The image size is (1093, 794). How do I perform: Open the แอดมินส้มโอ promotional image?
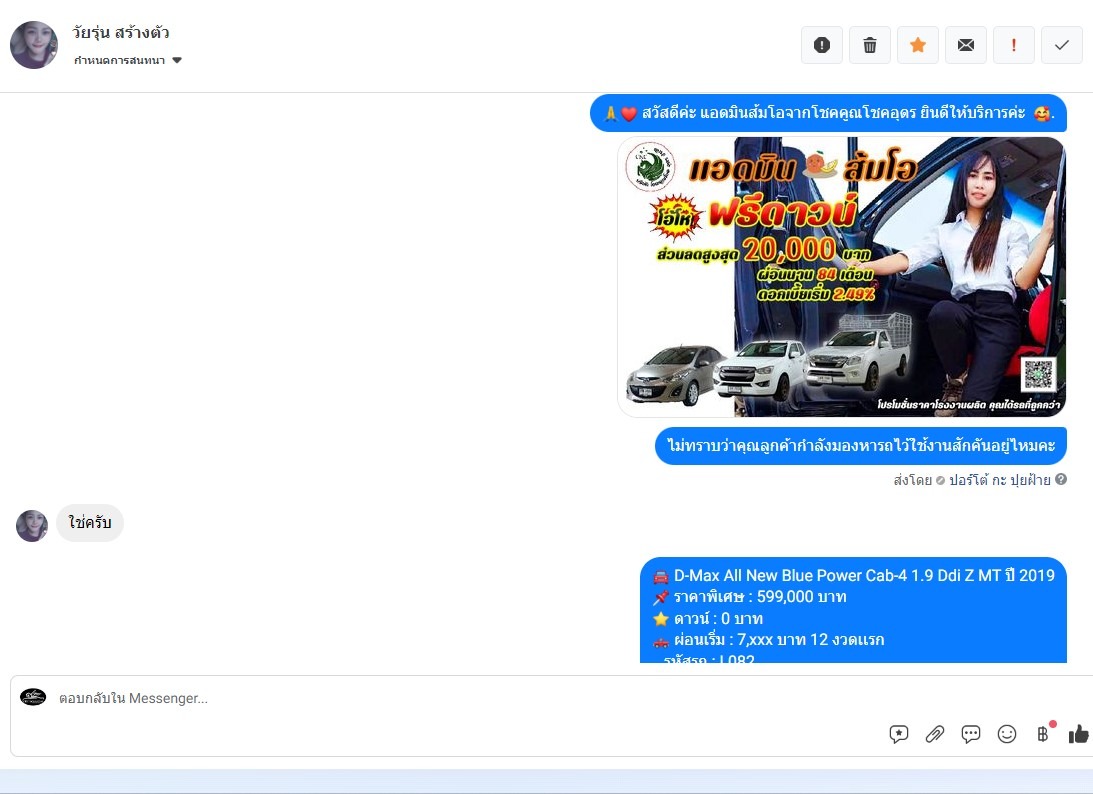842,277
